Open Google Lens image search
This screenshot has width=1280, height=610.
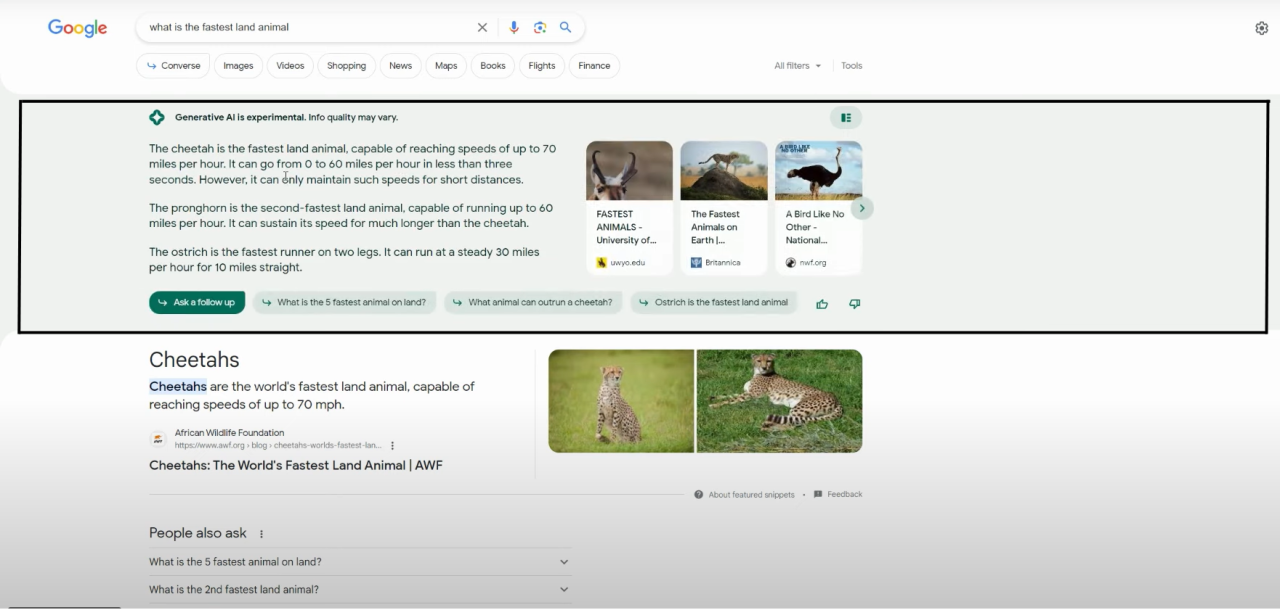pos(540,28)
